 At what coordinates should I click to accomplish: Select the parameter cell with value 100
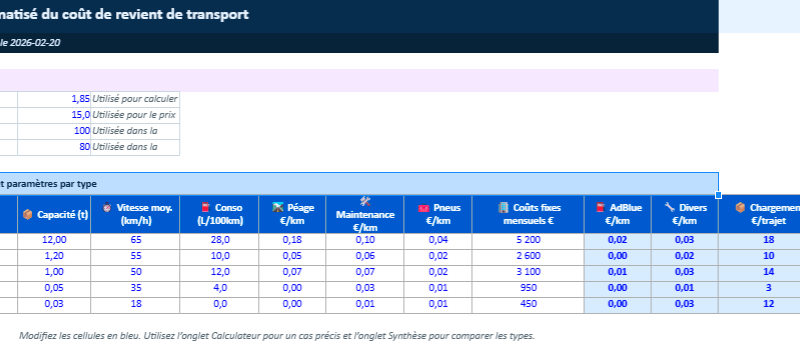coord(54,131)
